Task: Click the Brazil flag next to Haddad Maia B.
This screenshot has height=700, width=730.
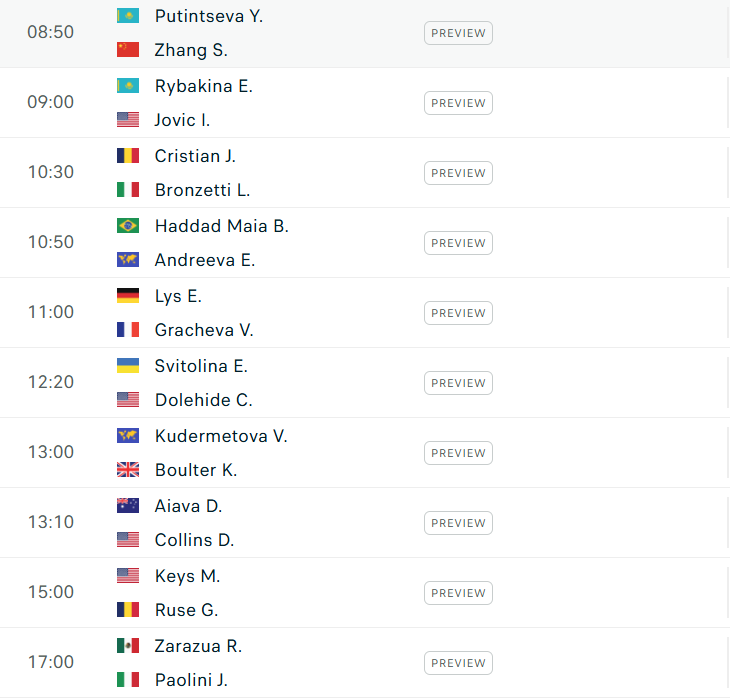Action: pos(128,226)
